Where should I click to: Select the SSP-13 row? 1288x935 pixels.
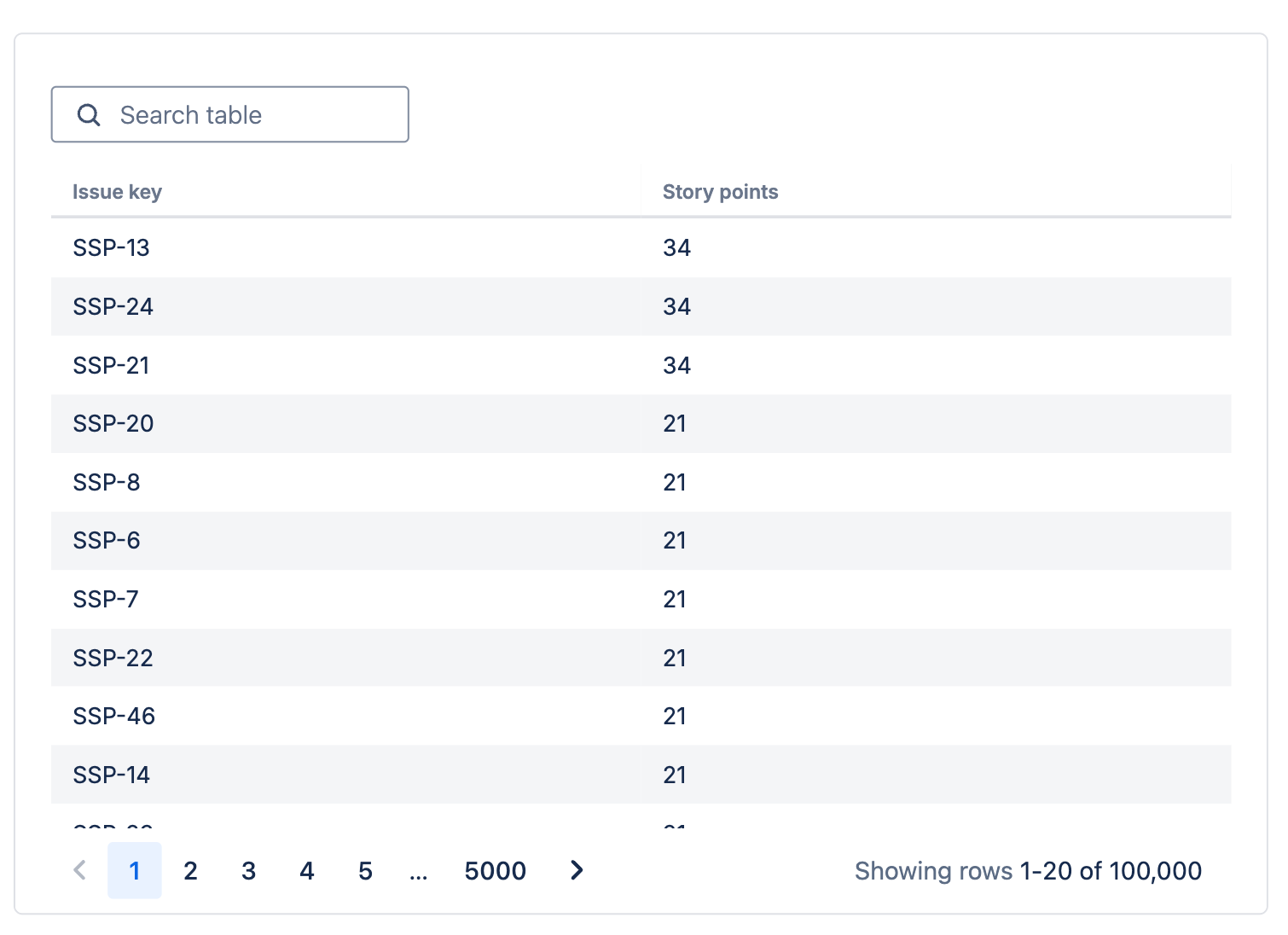pyautogui.click(x=111, y=247)
